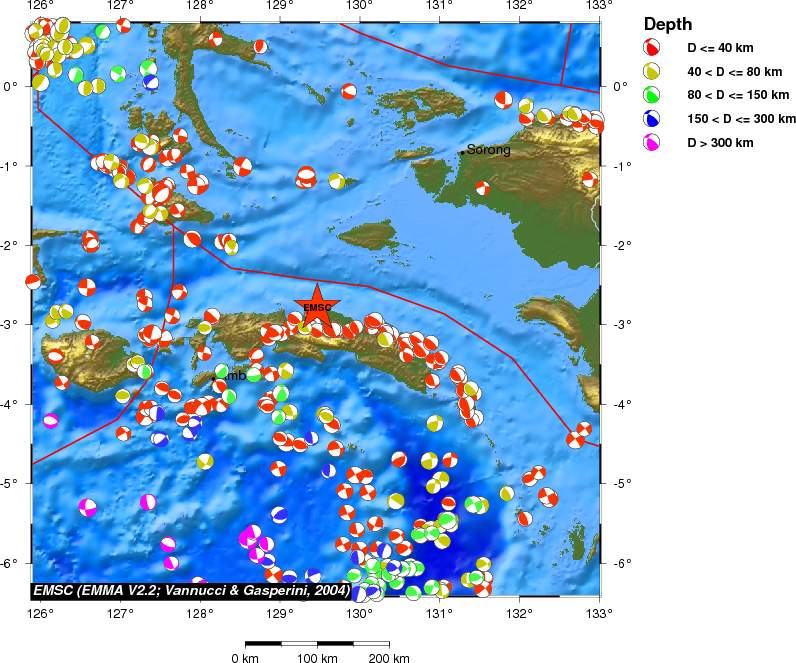
Task: Click the magenta D > 300 km legend symbol
Action: coord(652,143)
